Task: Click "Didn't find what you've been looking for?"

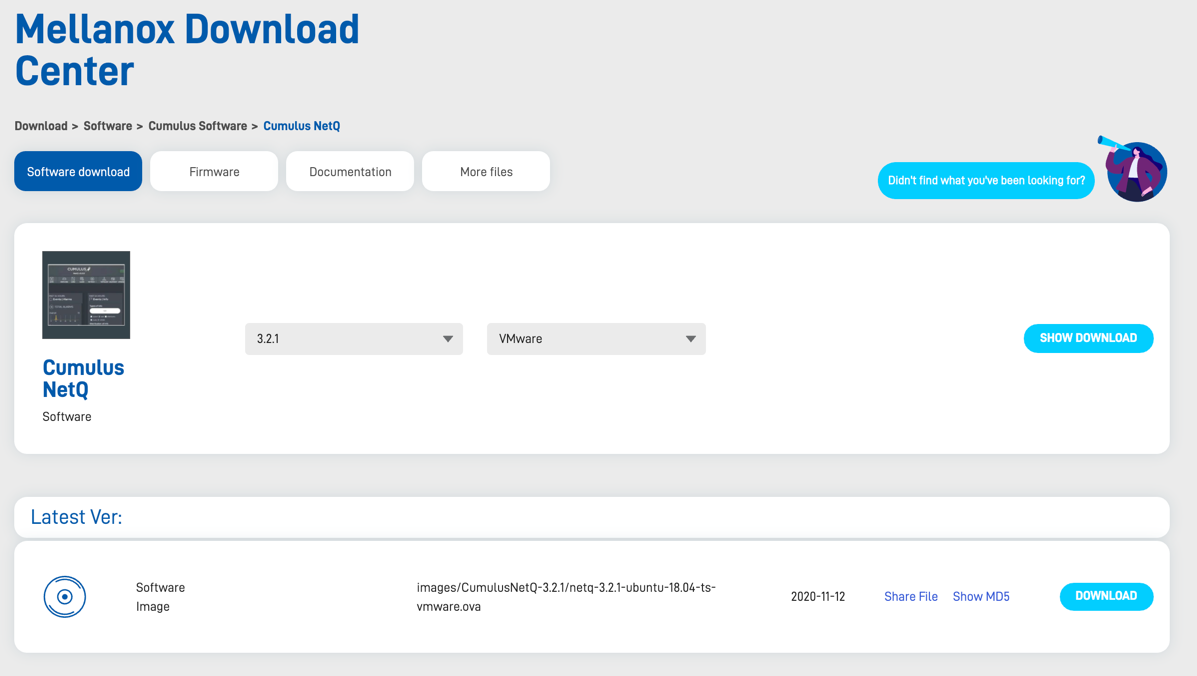Action: (x=986, y=181)
